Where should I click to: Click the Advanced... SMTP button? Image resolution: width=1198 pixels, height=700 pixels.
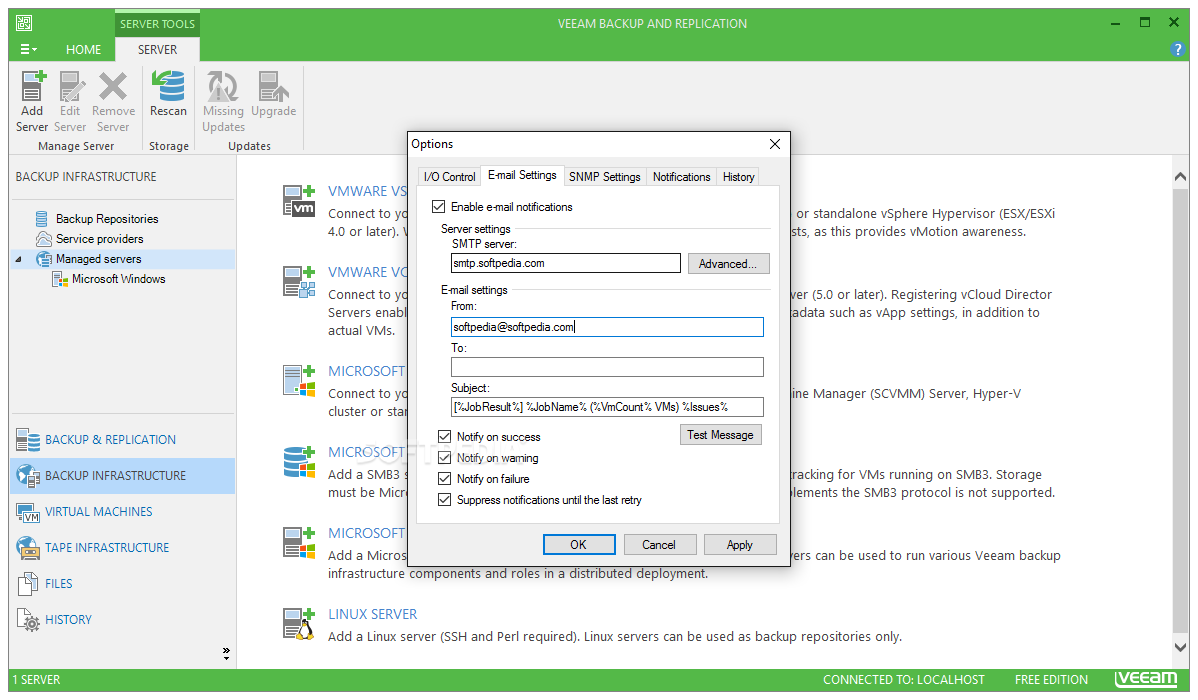[x=728, y=264]
